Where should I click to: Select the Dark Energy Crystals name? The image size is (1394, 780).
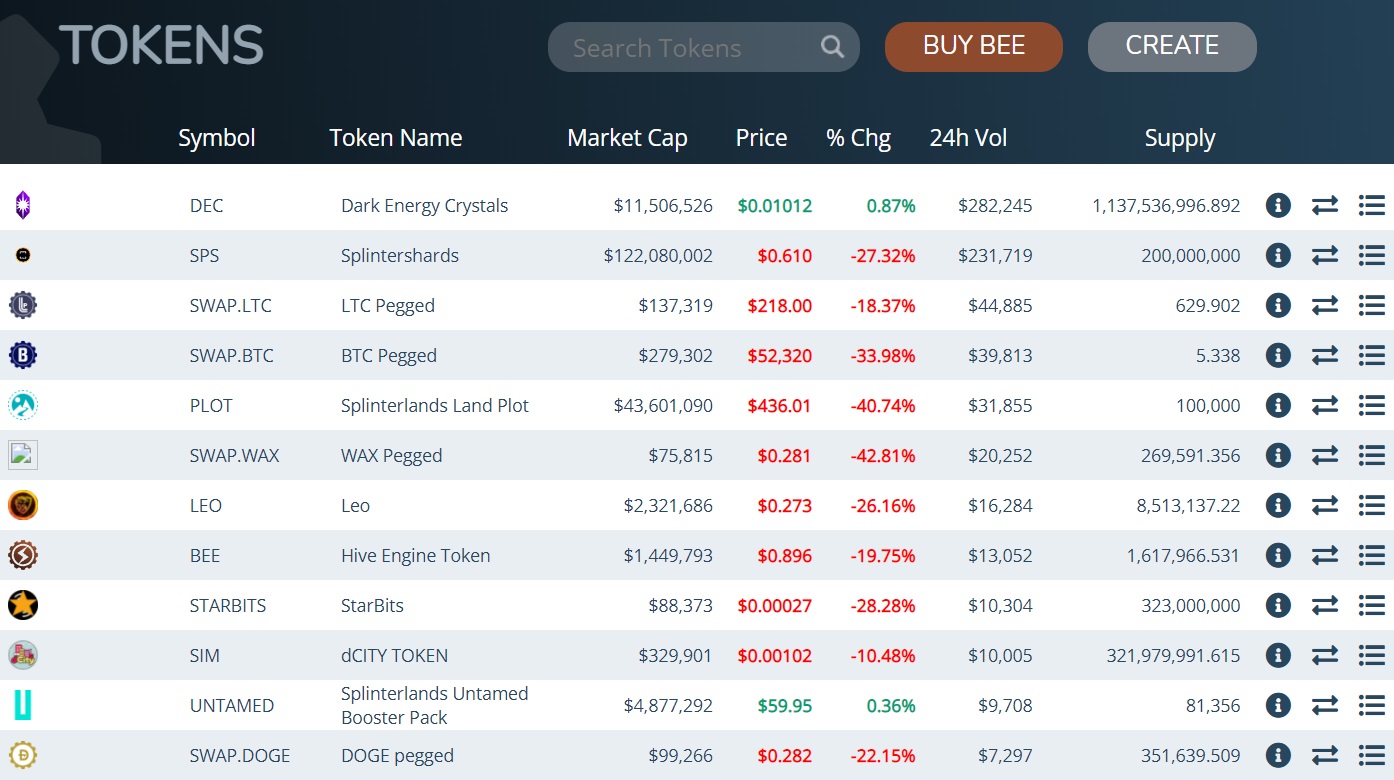point(424,206)
